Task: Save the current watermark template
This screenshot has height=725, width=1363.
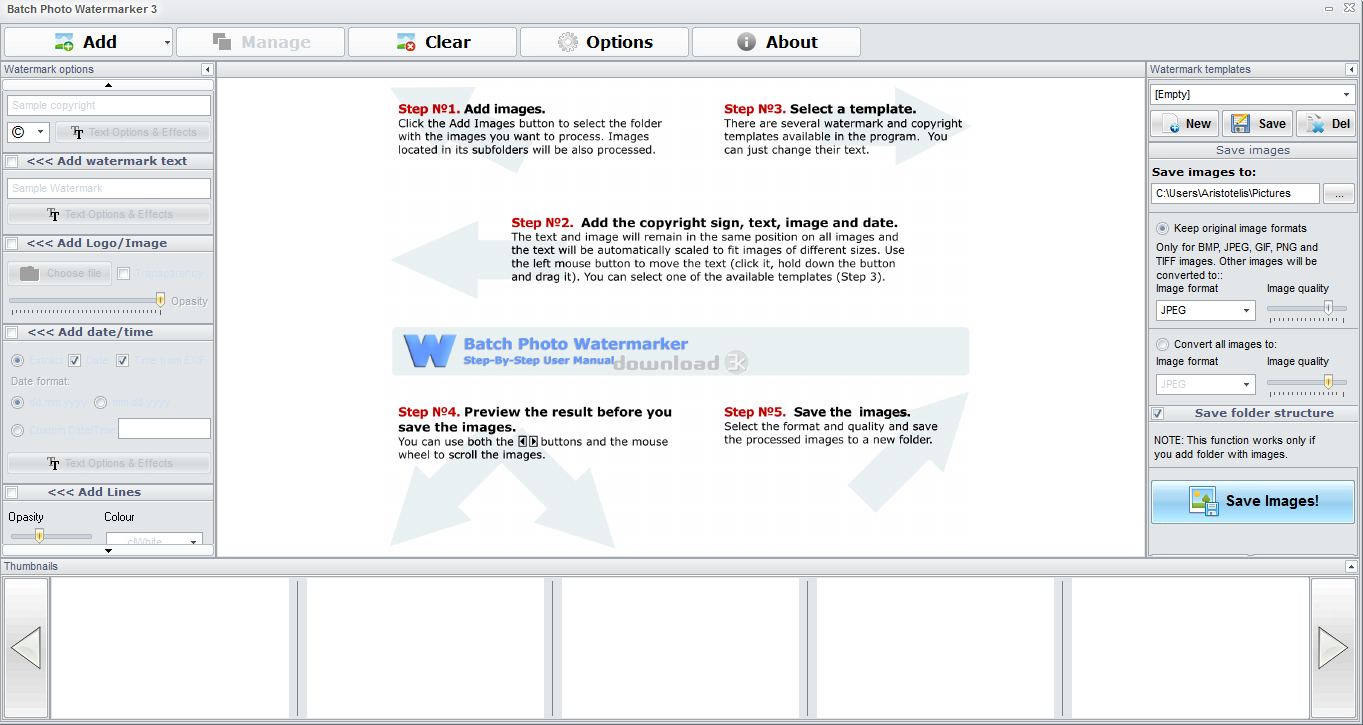Action: pos(1257,124)
